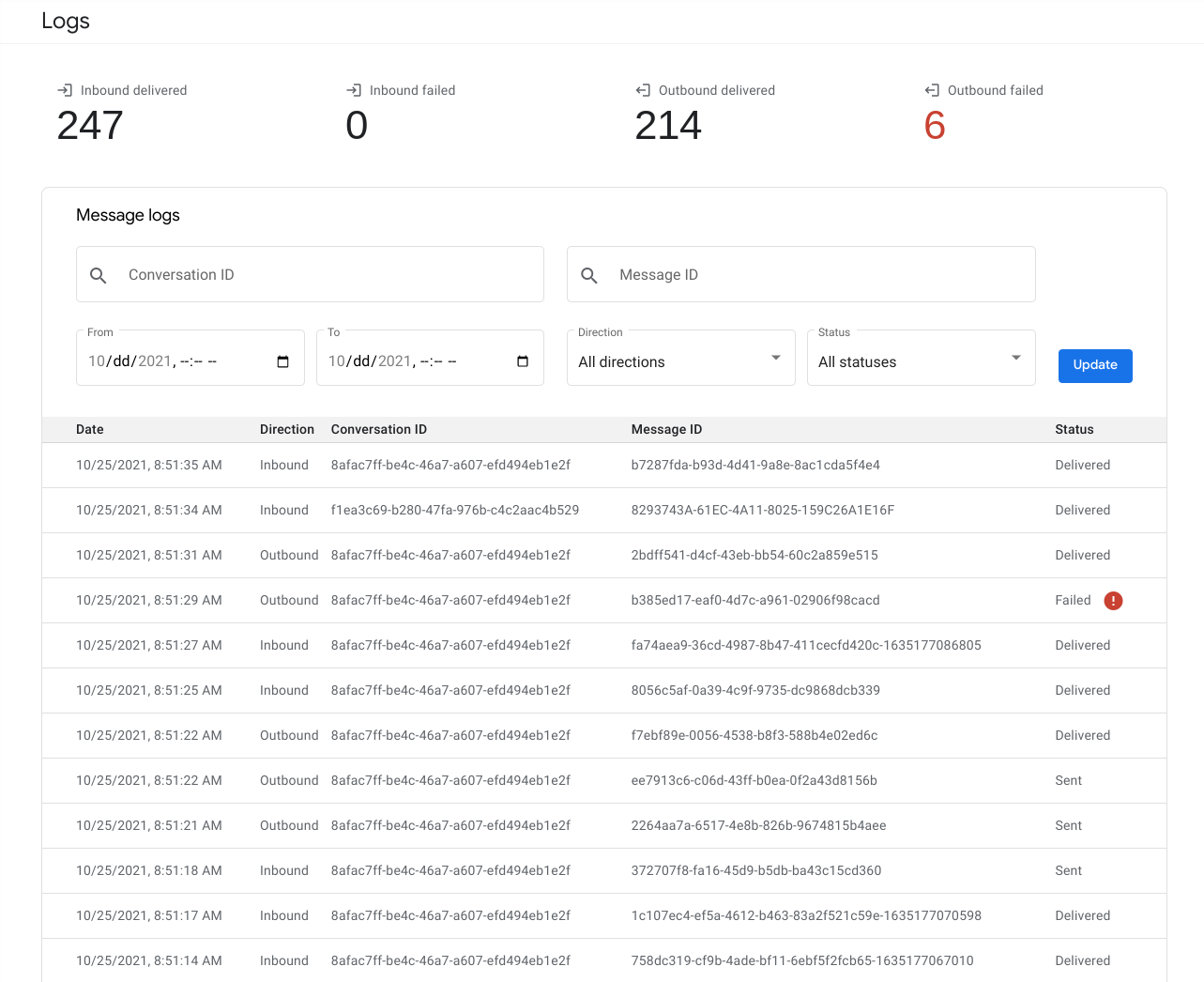Click the Outbound failed icon
Screen dimensions: 1204x982
[931, 90]
